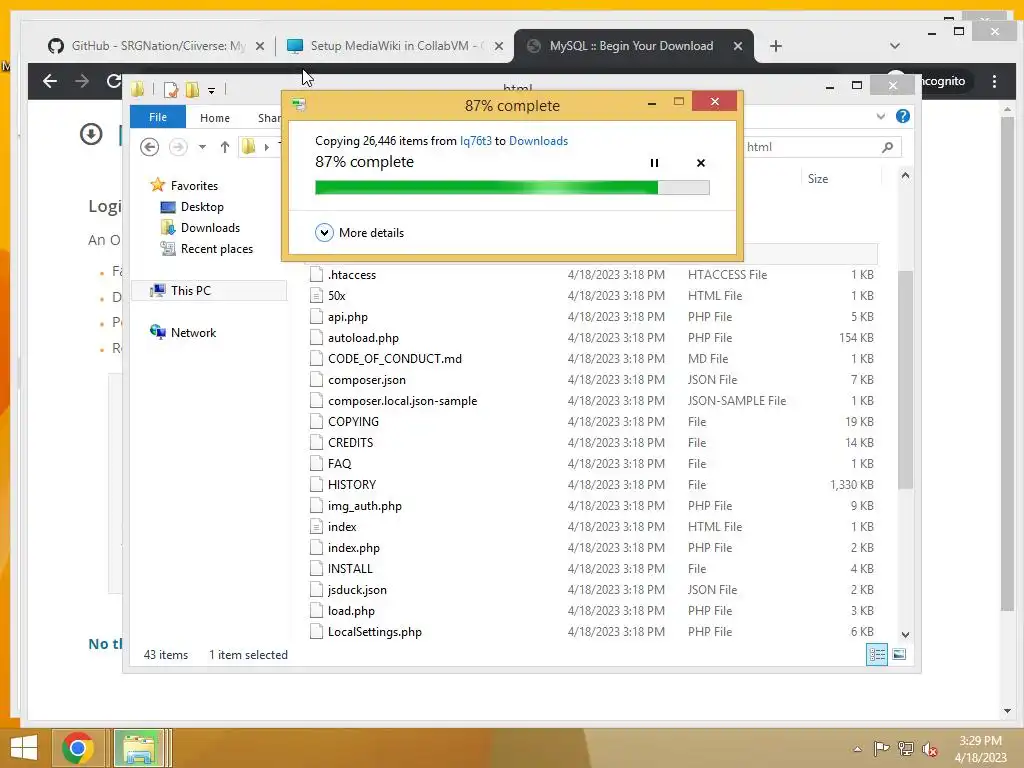This screenshot has width=1024, height=768.
Task: Open the Downloads destination link
Action: click(x=538, y=140)
